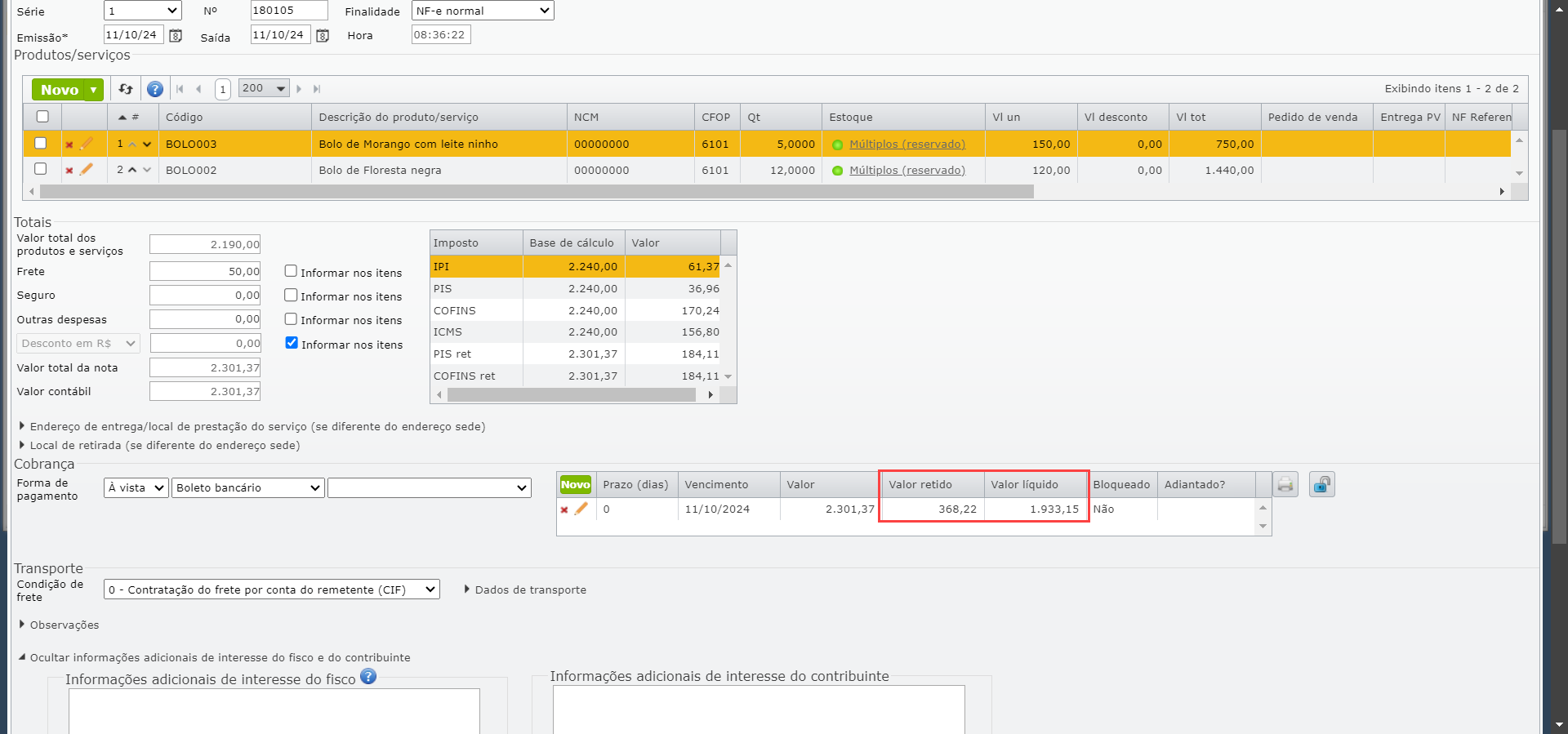Edit the 11/10/2024 payment installment
Screen dimensions: 1568x734
[581, 509]
